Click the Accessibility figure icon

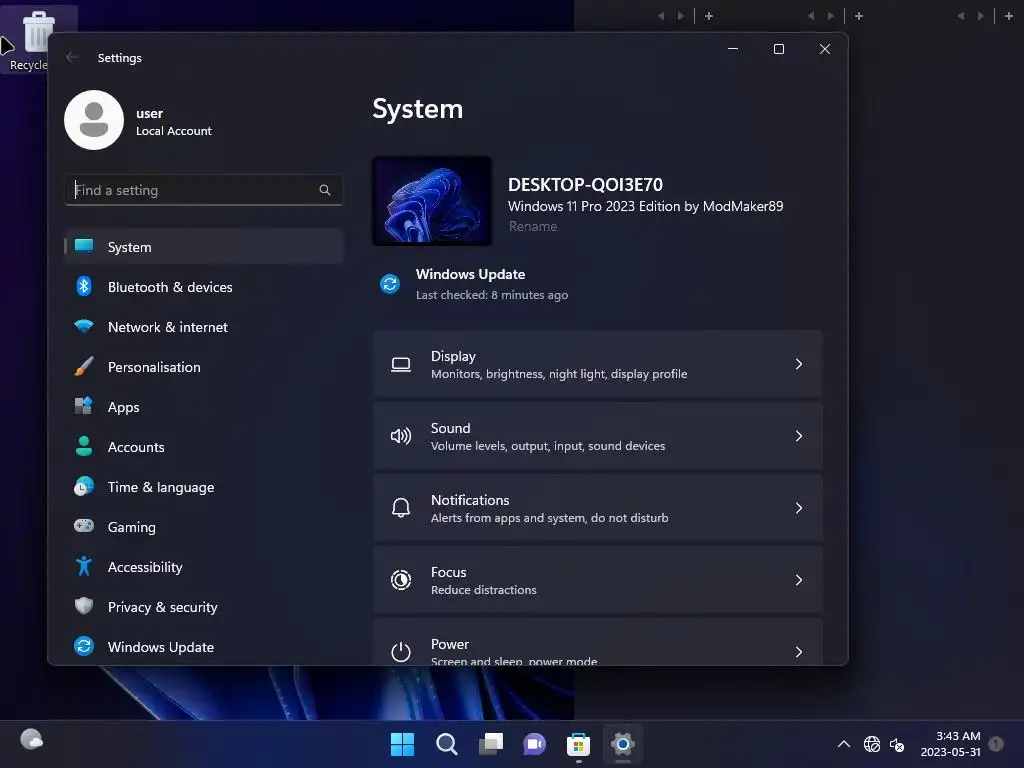coord(84,566)
